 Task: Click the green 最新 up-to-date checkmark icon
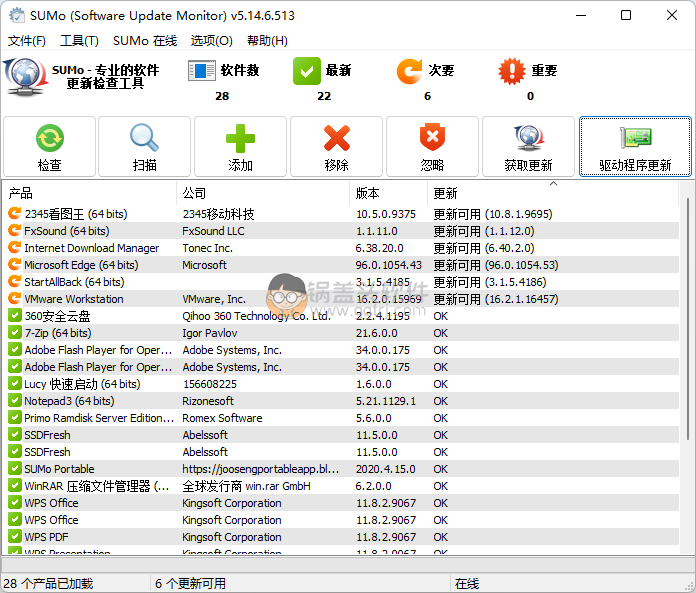307,71
